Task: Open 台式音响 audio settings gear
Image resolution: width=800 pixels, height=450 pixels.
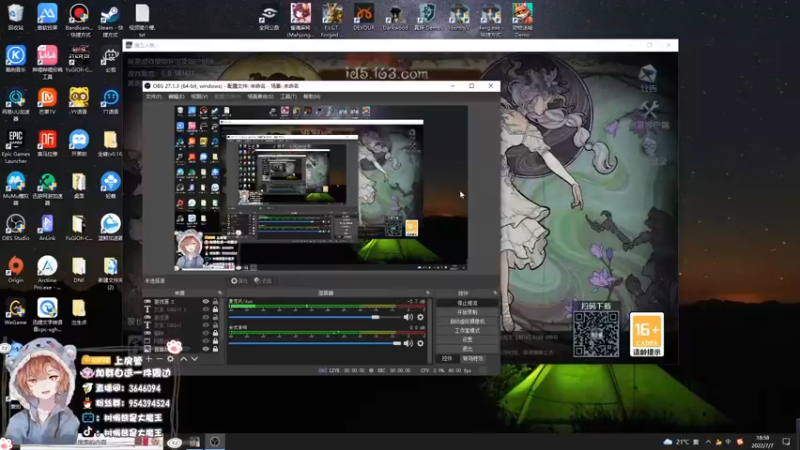Action: 420,343
